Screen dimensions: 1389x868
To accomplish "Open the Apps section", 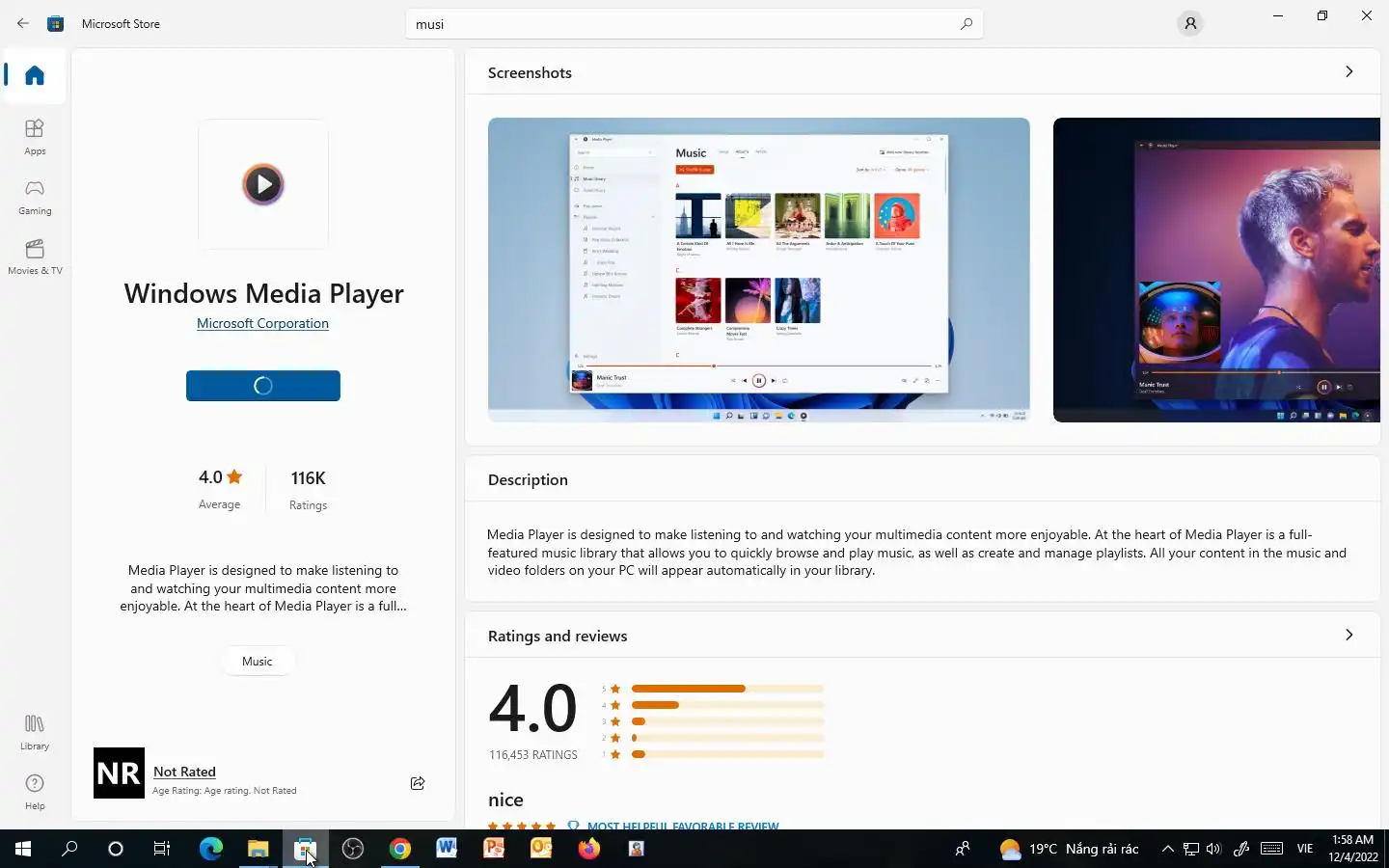I will [35, 137].
